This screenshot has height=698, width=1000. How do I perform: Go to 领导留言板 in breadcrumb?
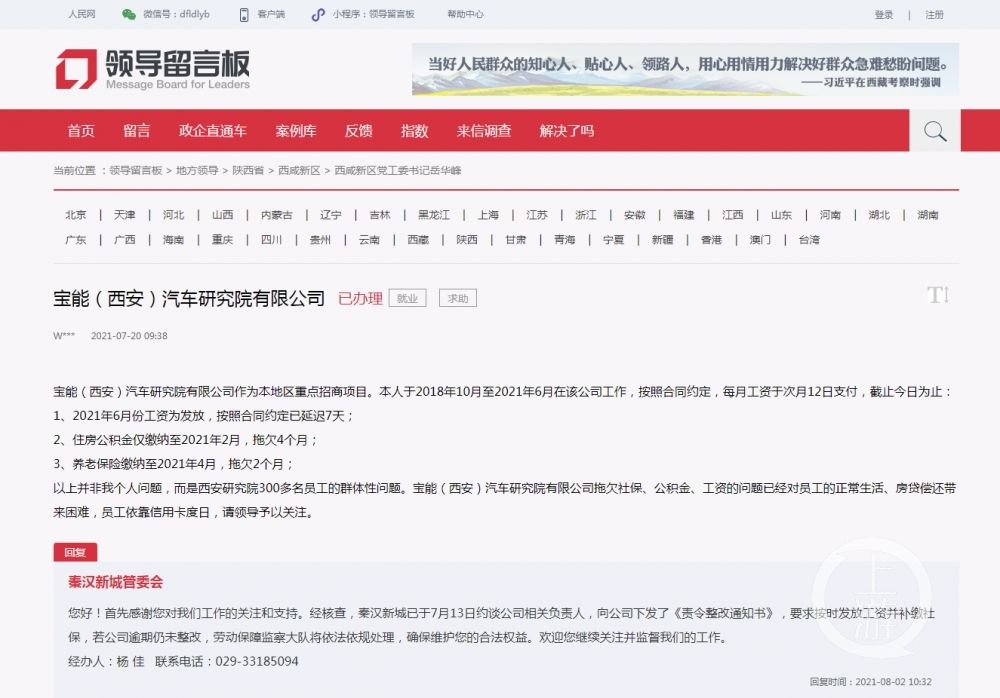pyautogui.click(x=136, y=170)
